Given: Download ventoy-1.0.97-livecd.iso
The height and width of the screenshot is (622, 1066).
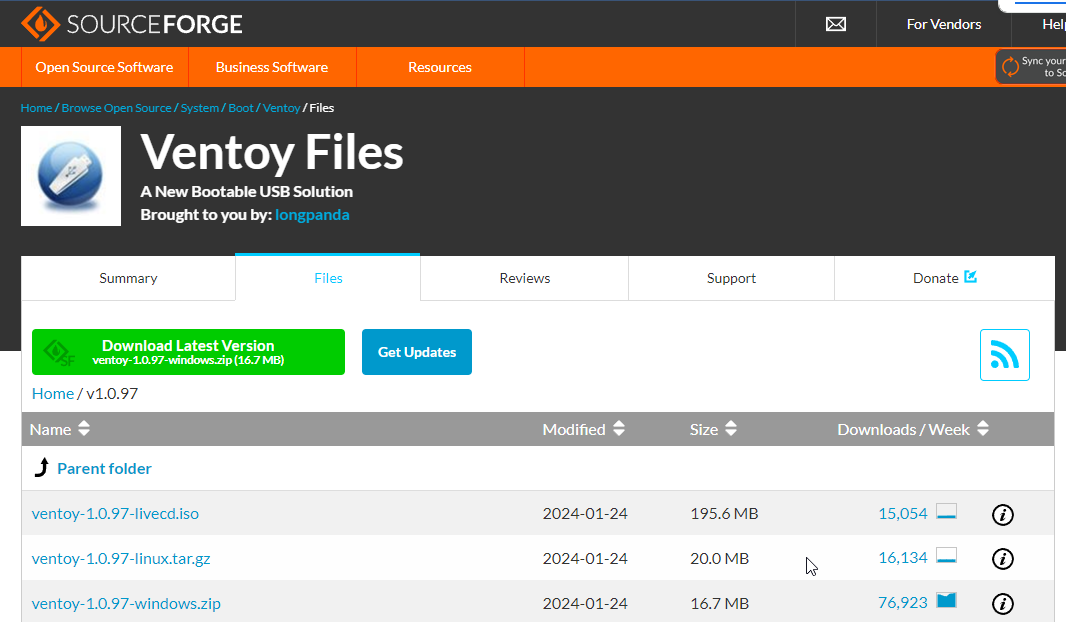Looking at the screenshot, I should point(115,513).
